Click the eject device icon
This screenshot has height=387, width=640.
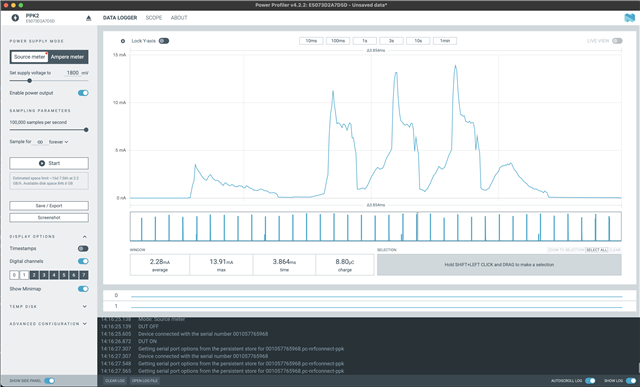coord(89,18)
